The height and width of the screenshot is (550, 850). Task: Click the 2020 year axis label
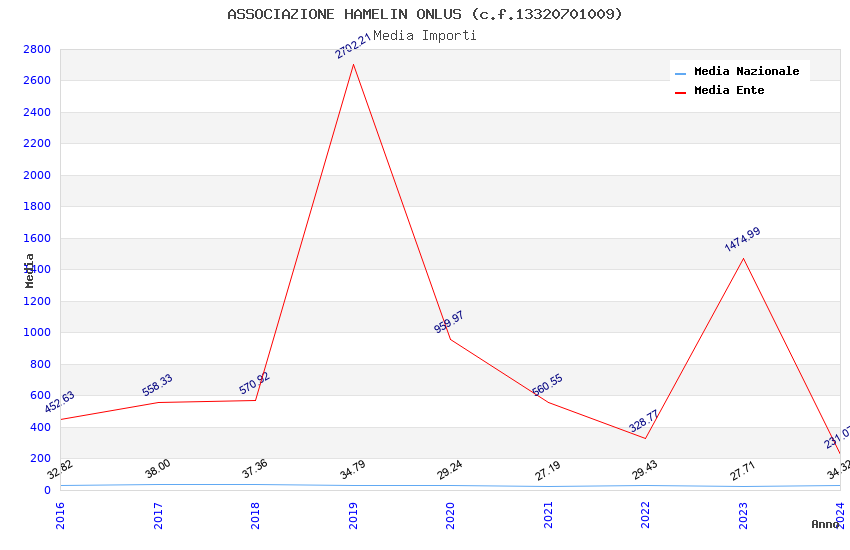point(450,515)
